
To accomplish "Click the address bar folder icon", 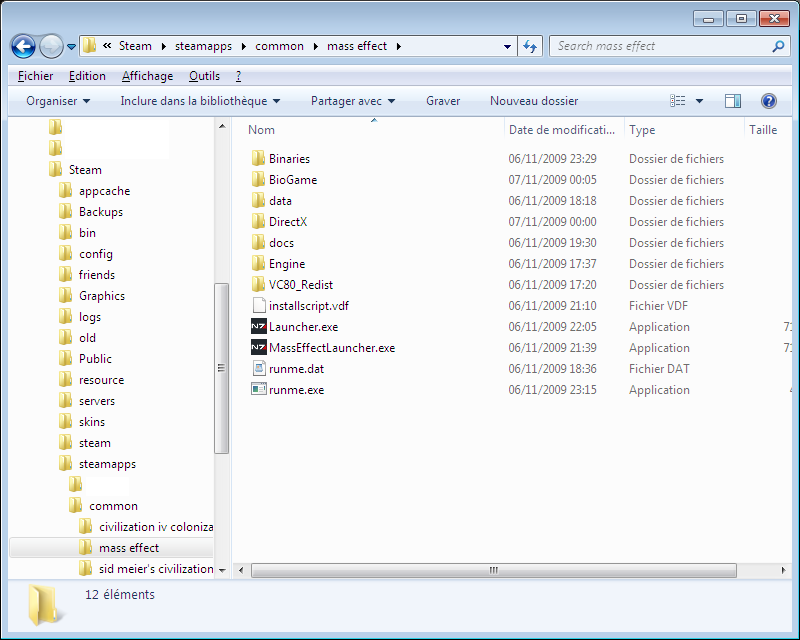I will pos(89,46).
